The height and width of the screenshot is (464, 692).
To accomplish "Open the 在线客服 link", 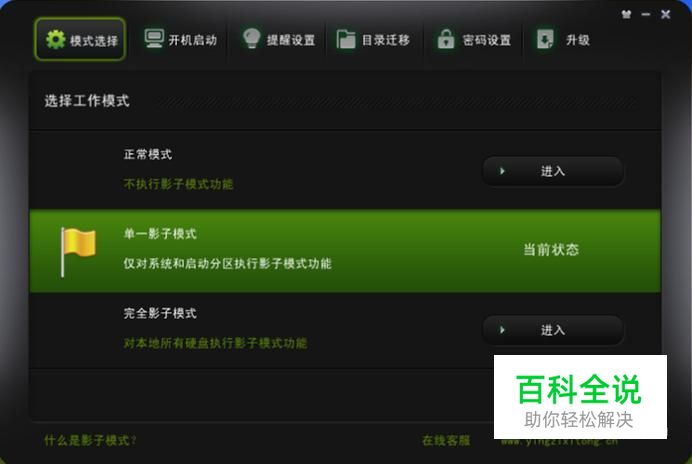I will [x=446, y=440].
